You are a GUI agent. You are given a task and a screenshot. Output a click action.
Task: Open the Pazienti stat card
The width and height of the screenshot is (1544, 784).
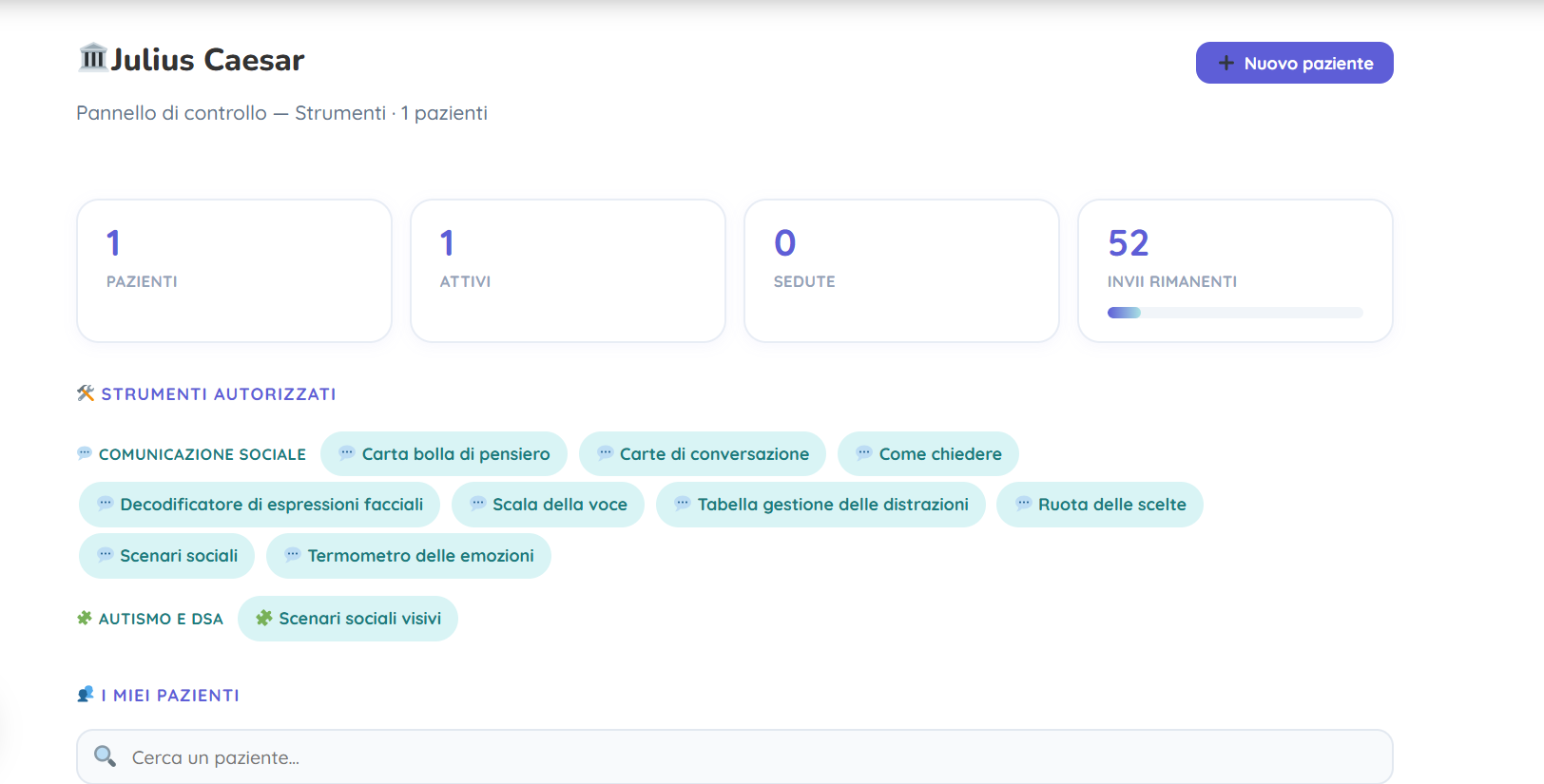point(234,271)
